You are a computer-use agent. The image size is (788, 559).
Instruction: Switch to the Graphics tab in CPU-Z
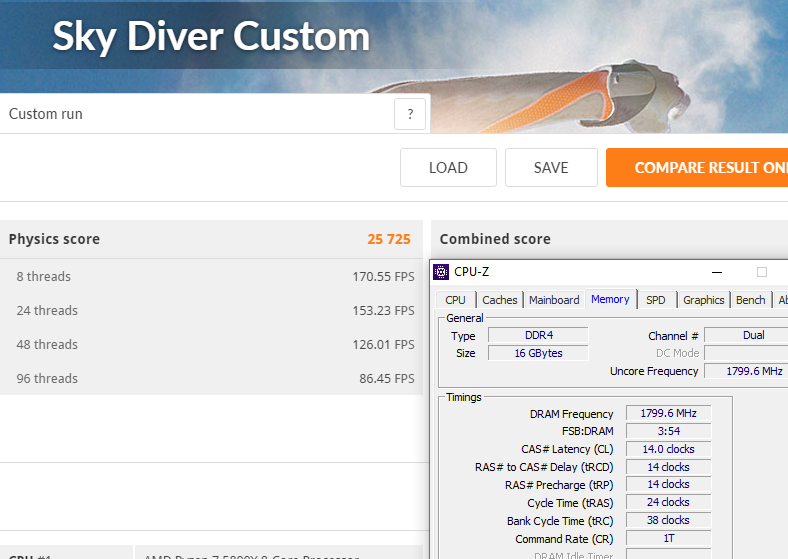704,300
